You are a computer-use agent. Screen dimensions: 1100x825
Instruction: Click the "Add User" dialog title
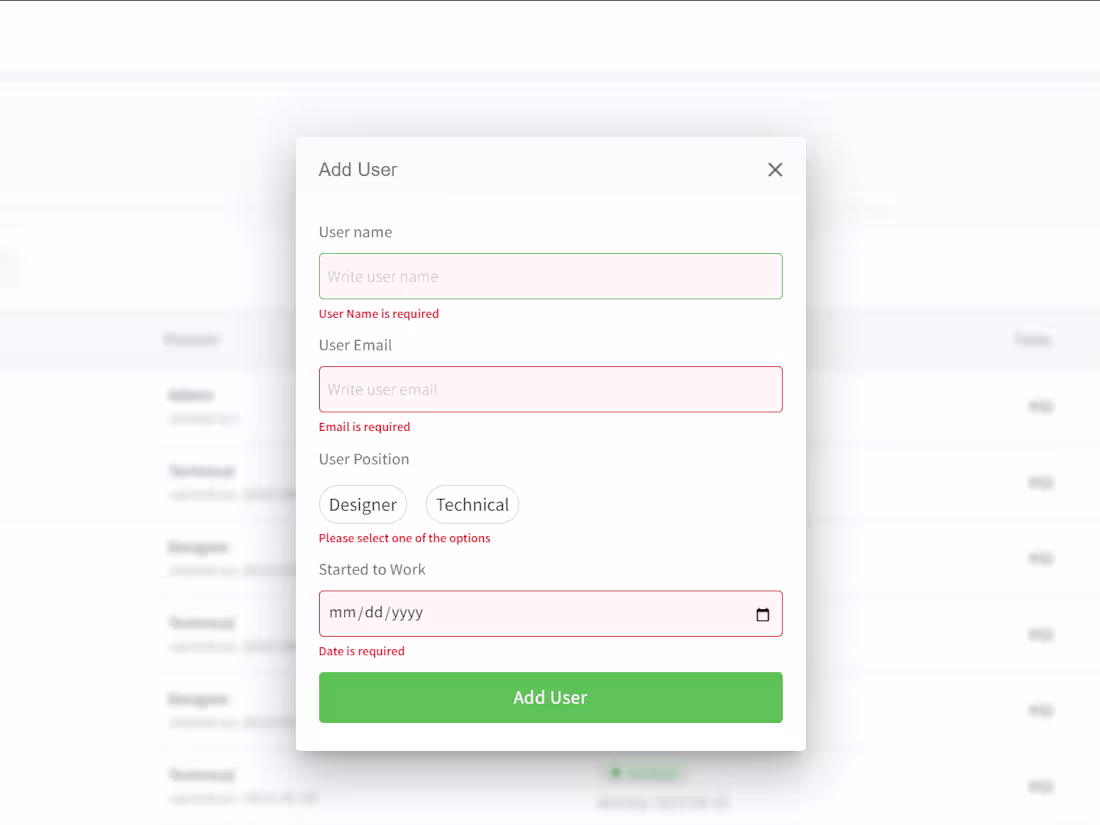357,170
